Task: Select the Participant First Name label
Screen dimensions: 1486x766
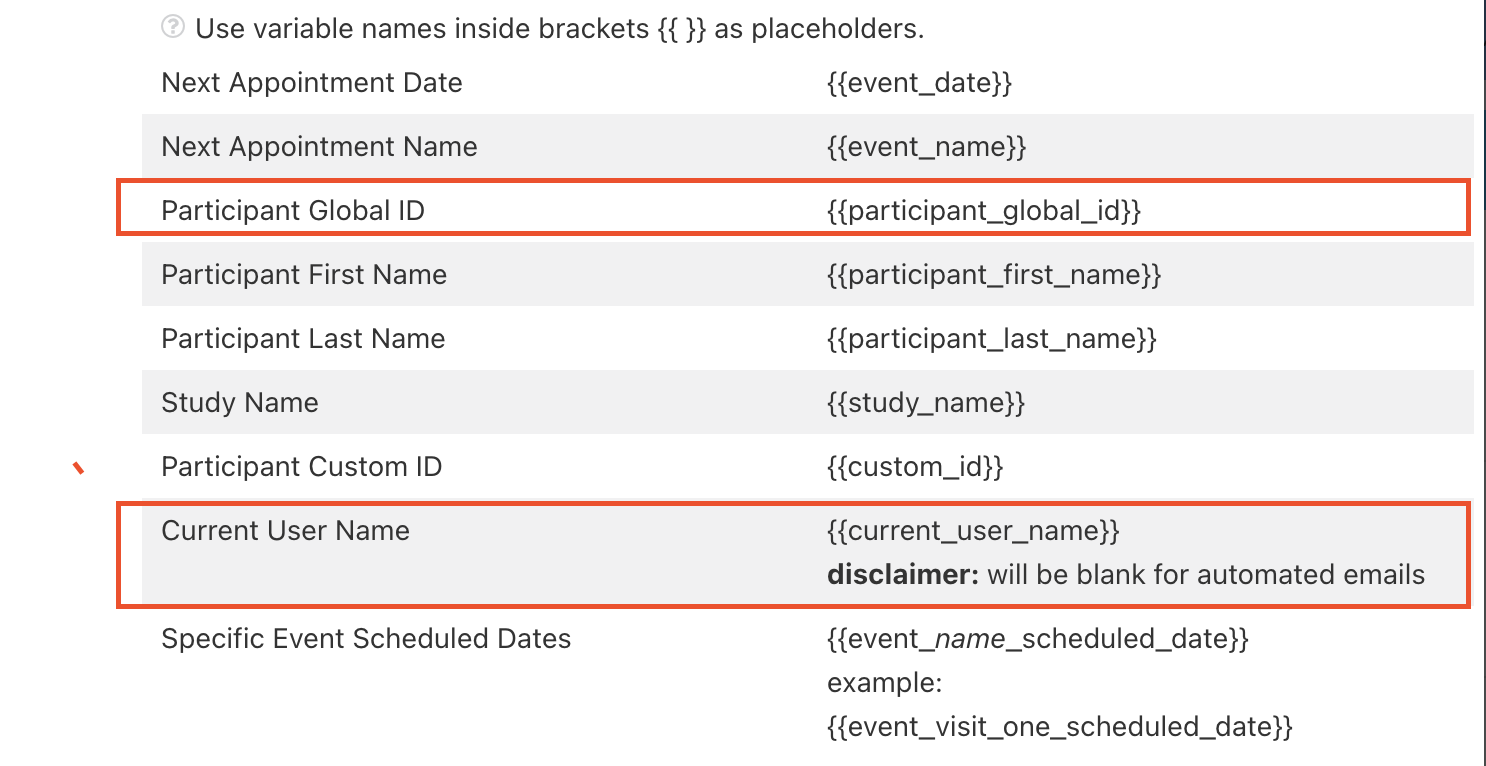Action: (303, 275)
